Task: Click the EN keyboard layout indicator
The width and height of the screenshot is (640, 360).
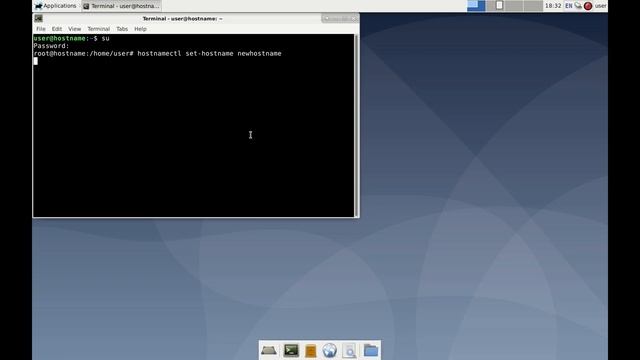Action: (569, 6)
